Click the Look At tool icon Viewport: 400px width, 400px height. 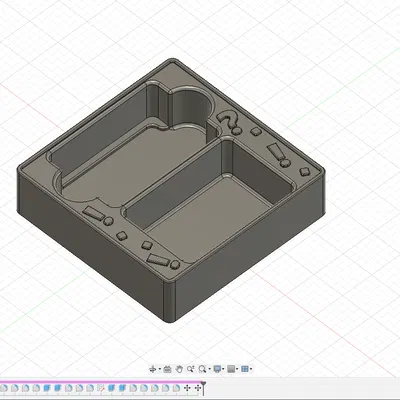point(168,369)
